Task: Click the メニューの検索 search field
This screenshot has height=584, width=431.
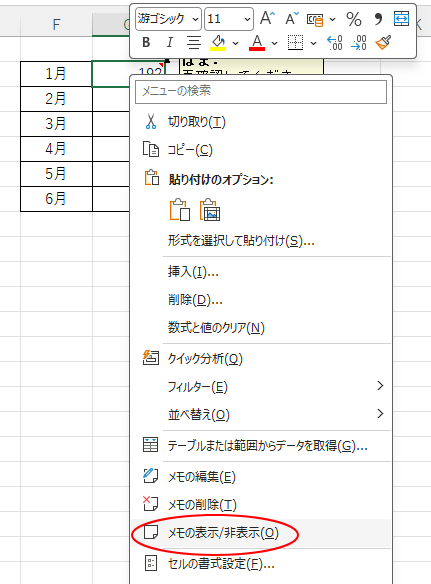Action: 261,91
